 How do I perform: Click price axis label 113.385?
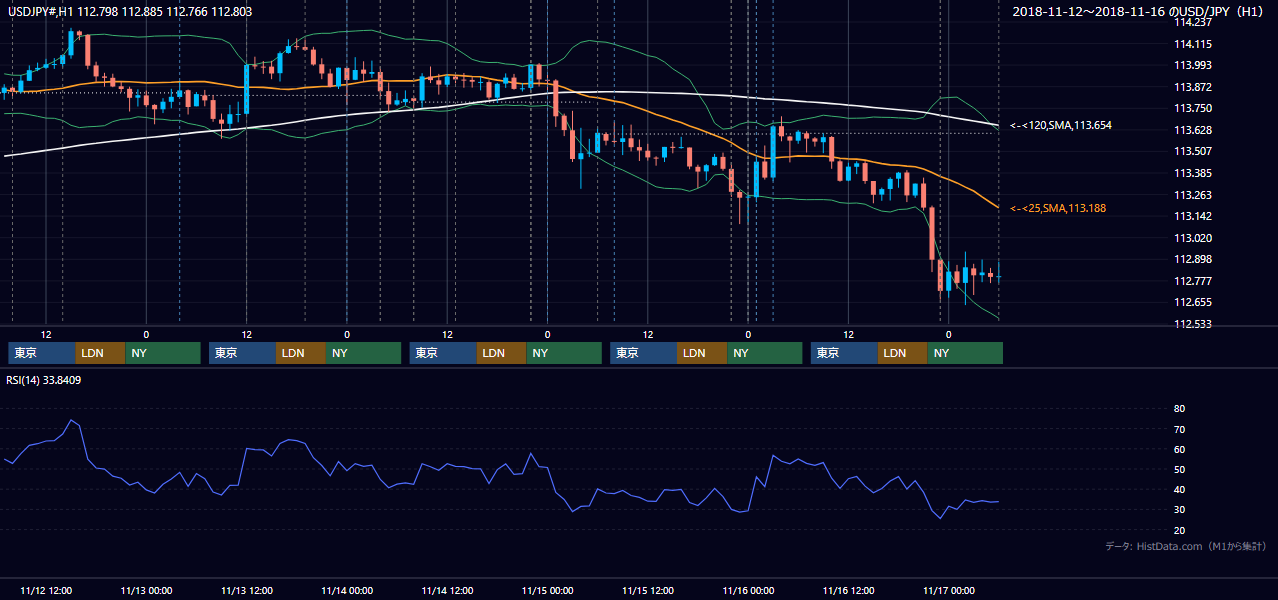coord(1193,173)
